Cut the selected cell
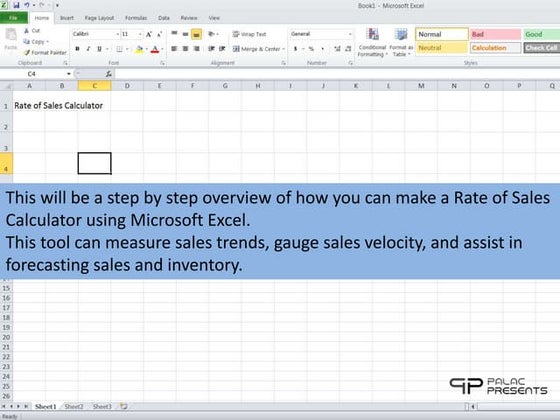The image size is (560, 420). [32, 31]
